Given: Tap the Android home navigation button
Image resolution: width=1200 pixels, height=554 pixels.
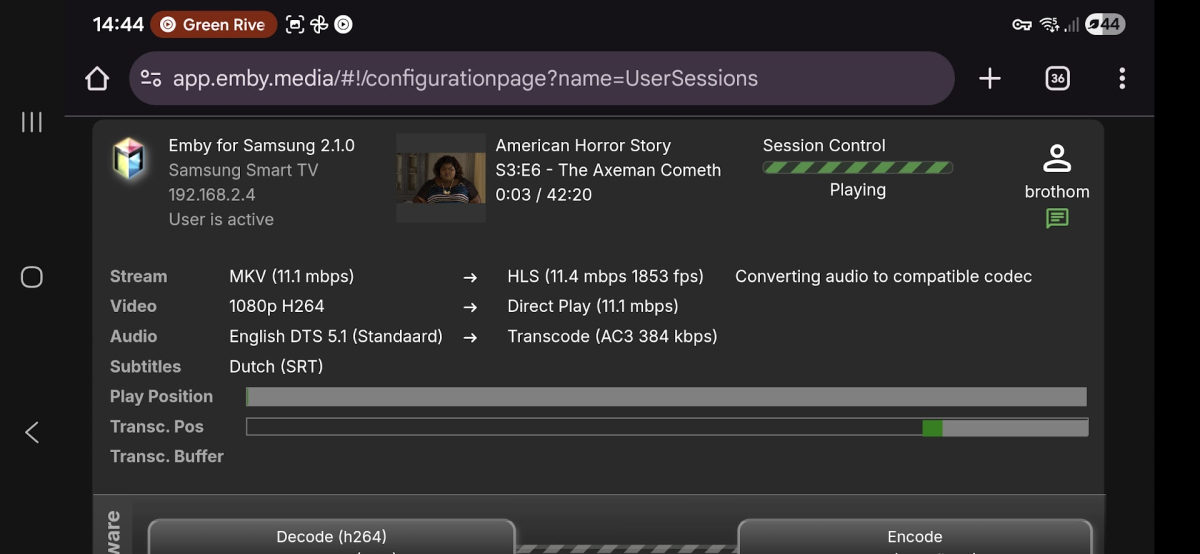Looking at the screenshot, I should click(32, 277).
